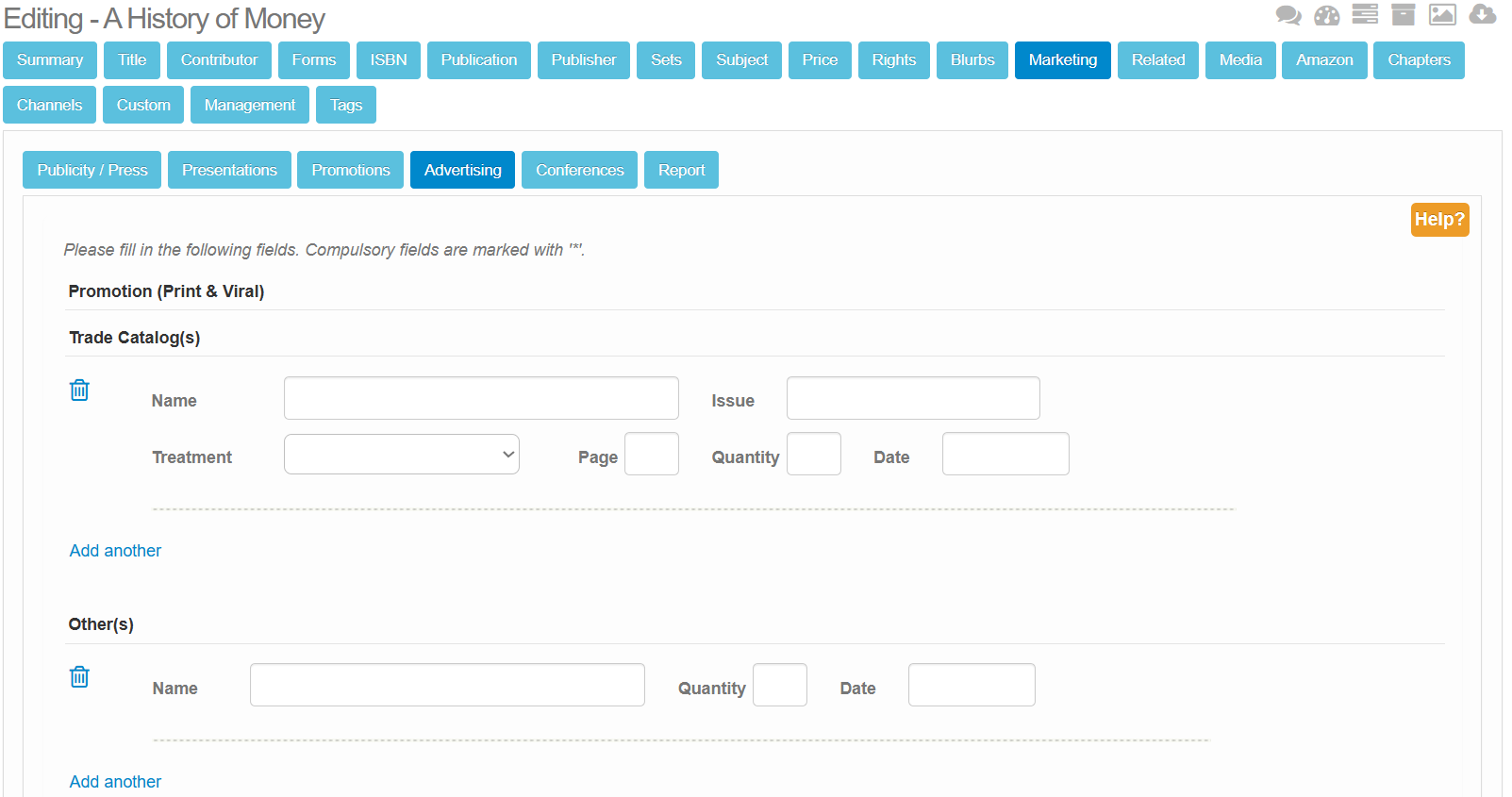Click the Other(s) Date field
The width and height of the screenshot is (1512, 797).
click(x=971, y=685)
